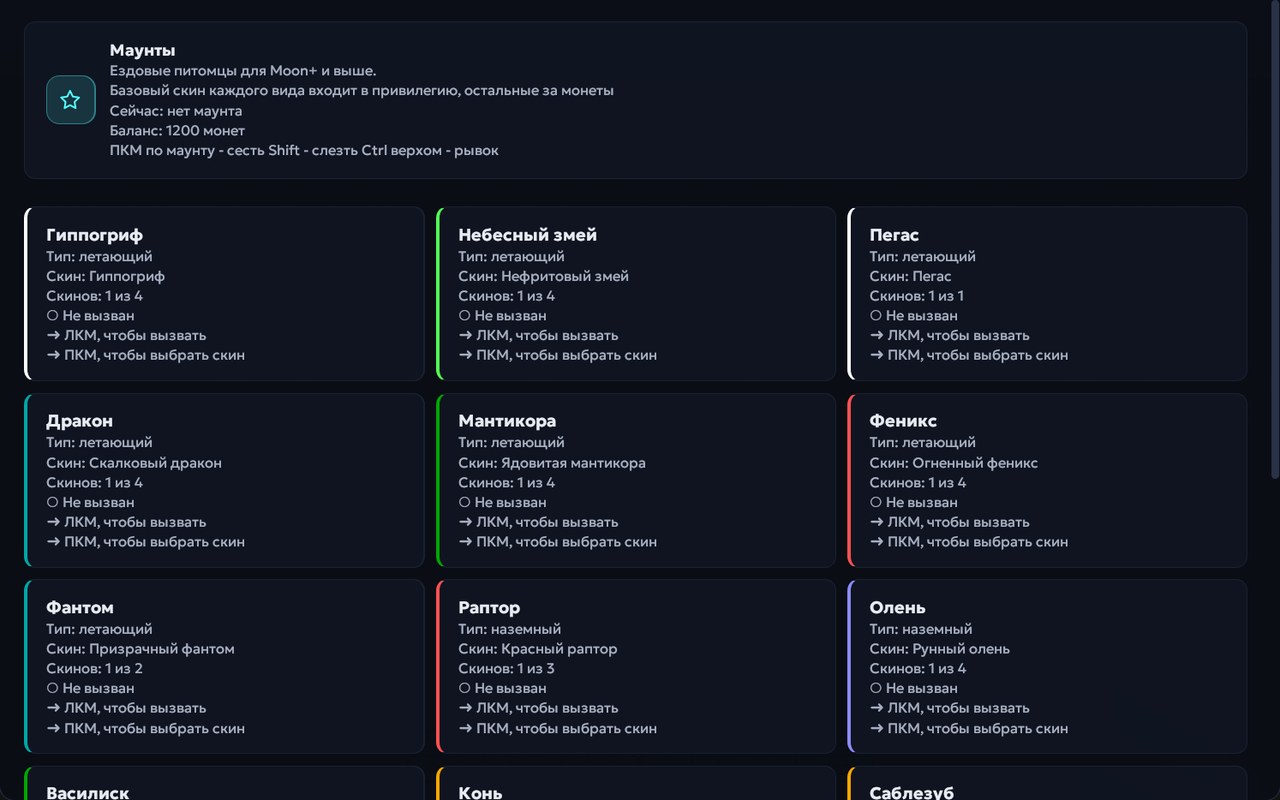1280x800 pixels.
Task: Click "ЛКМ, чтобы вызвать" on Дракон card
Action: (x=126, y=522)
